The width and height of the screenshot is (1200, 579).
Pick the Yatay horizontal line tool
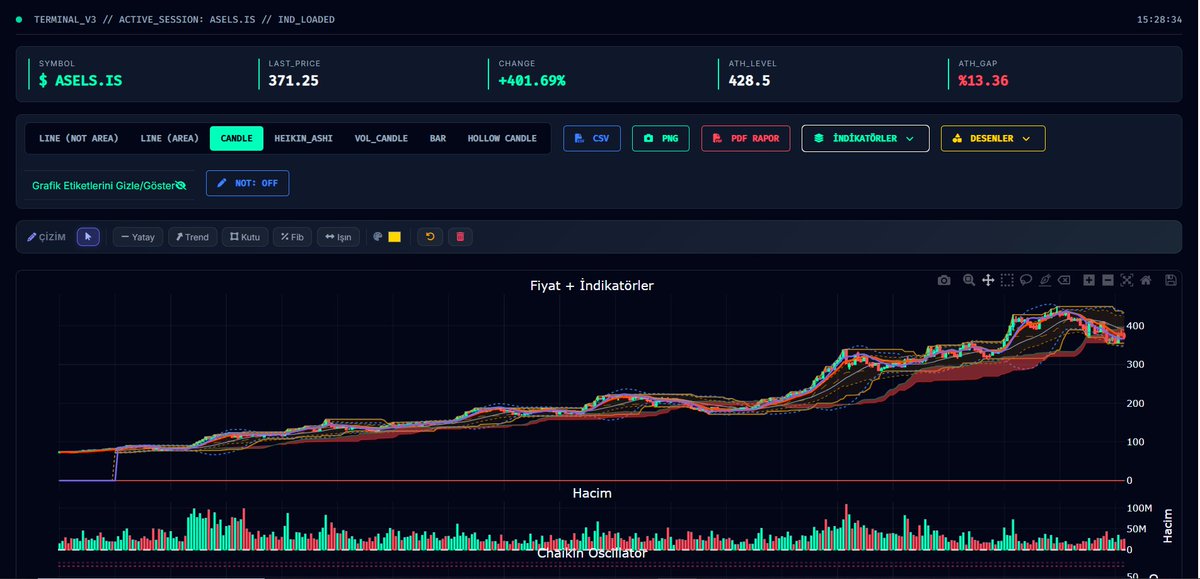(x=137, y=237)
